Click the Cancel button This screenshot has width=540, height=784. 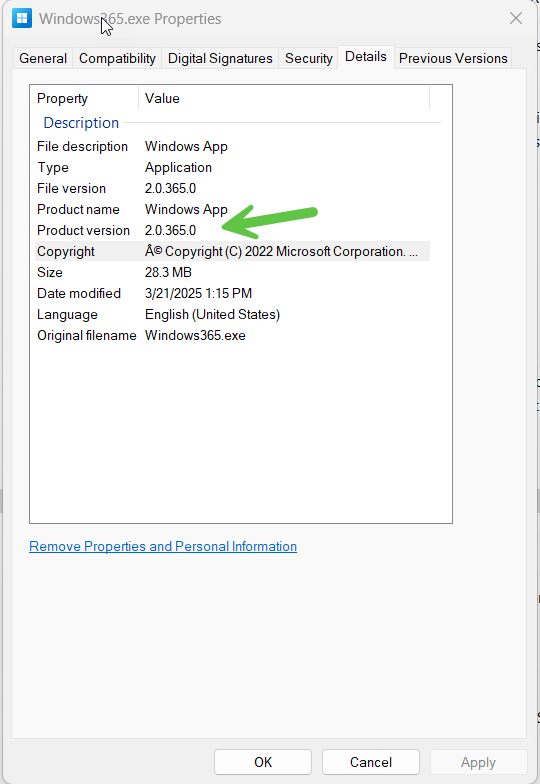(x=370, y=762)
